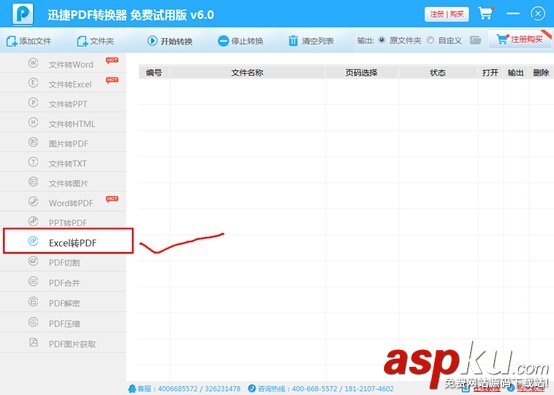
Task: Click the 开始转换 label
Action: tap(176, 41)
